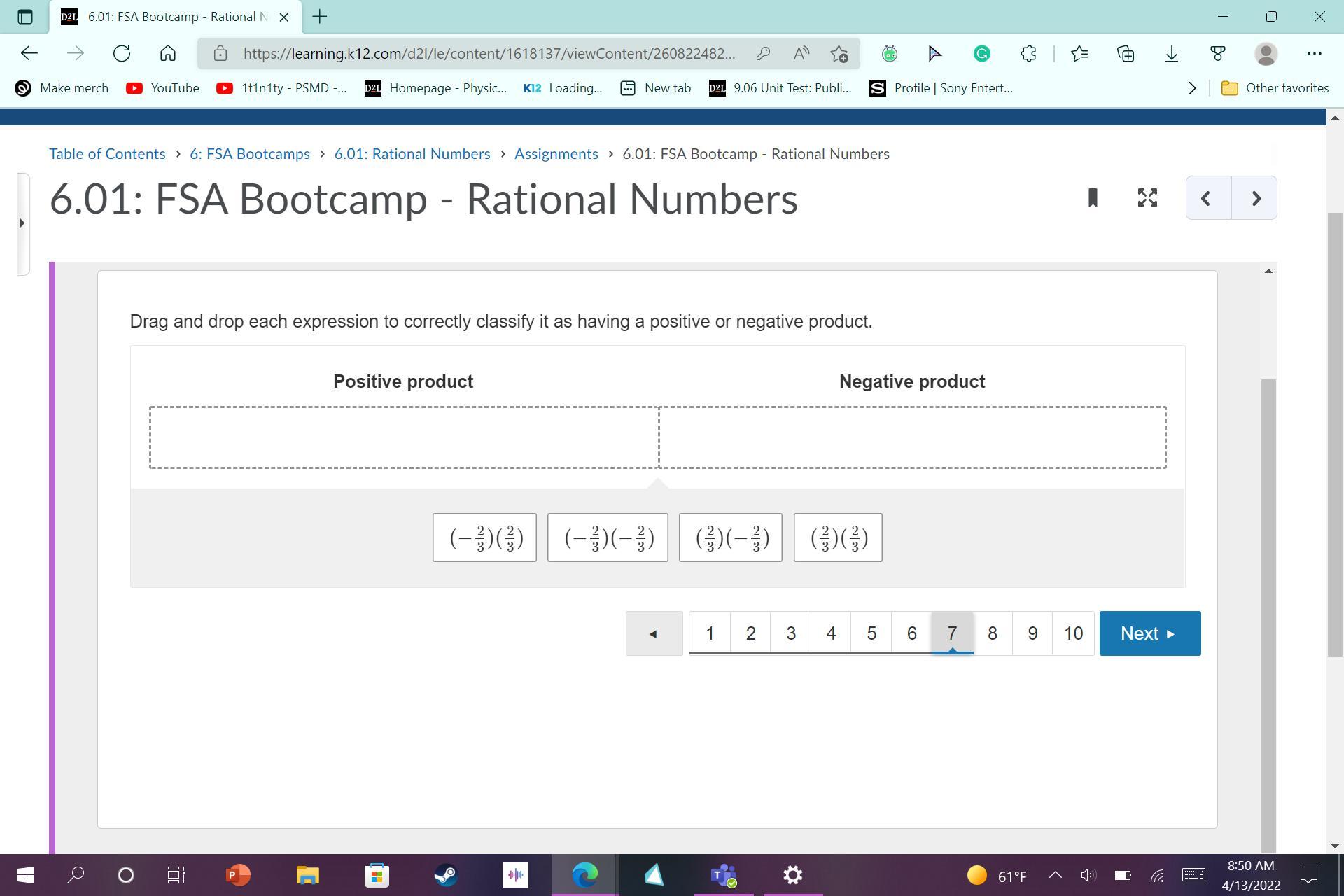Open the Steam taskbar icon
The width and height of the screenshot is (1344, 896).
point(446,875)
